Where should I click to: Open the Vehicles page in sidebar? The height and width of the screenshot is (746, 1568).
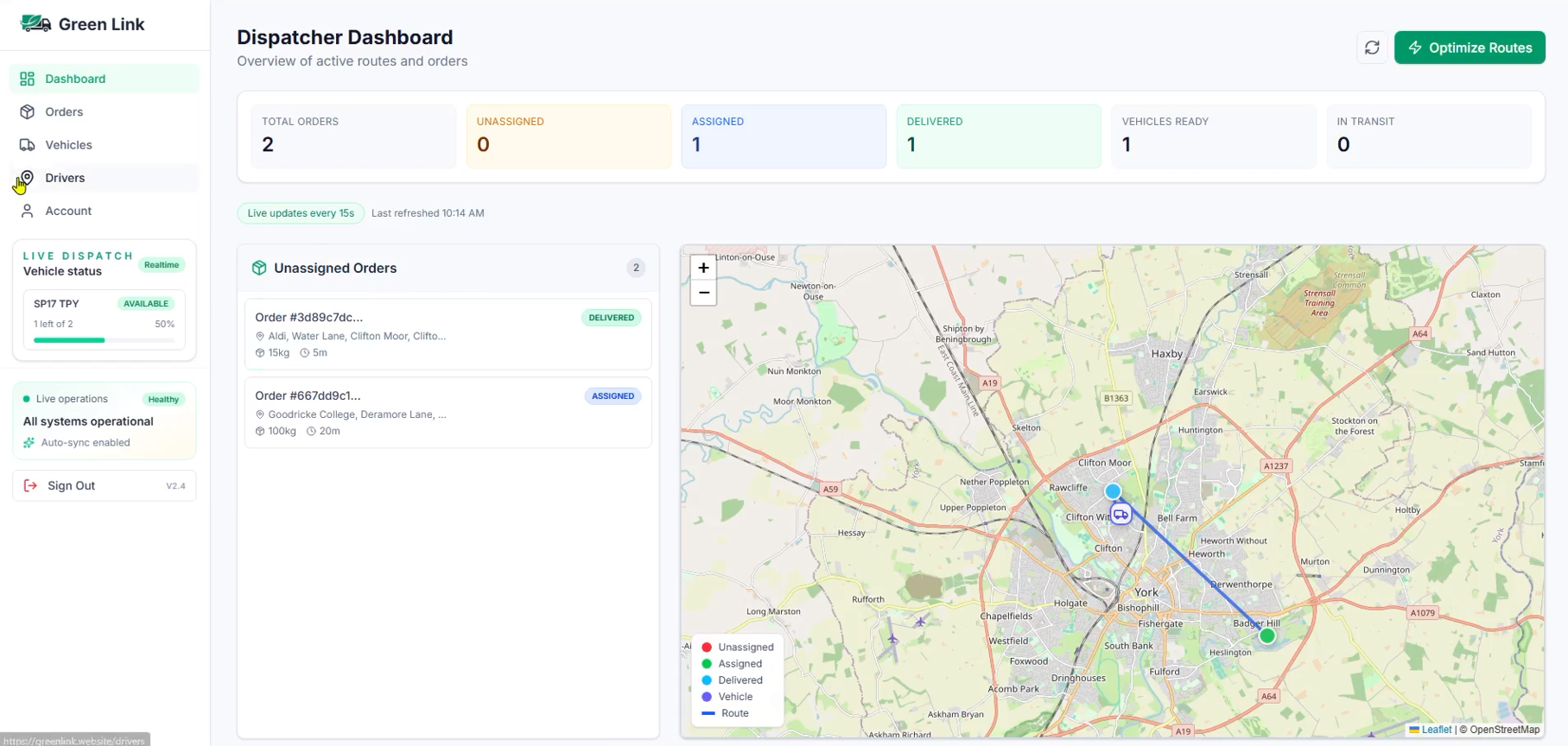(68, 145)
